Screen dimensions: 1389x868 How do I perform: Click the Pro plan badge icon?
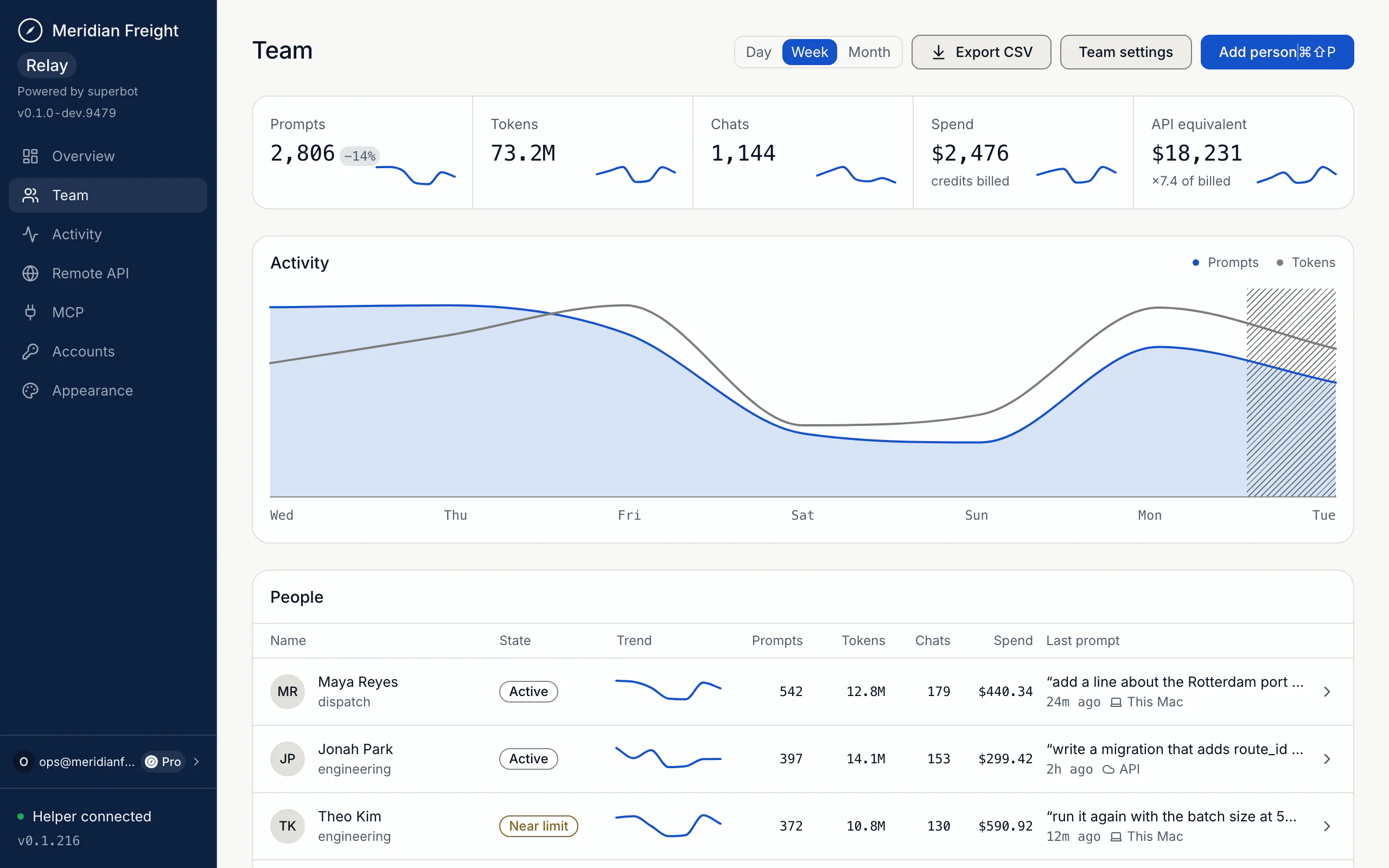[x=151, y=762]
